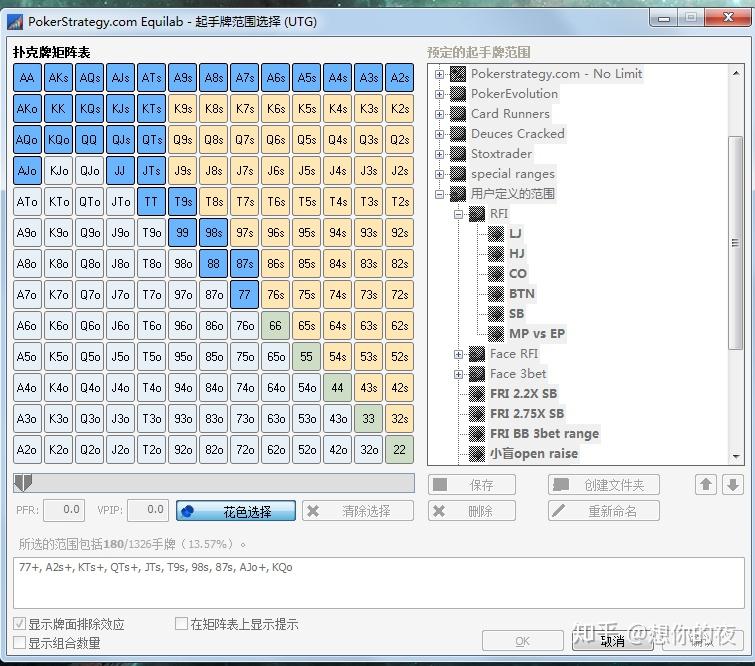Click the Deuces Cracked folder icon
This screenshot has height=666, width=755.
(458, 134)
